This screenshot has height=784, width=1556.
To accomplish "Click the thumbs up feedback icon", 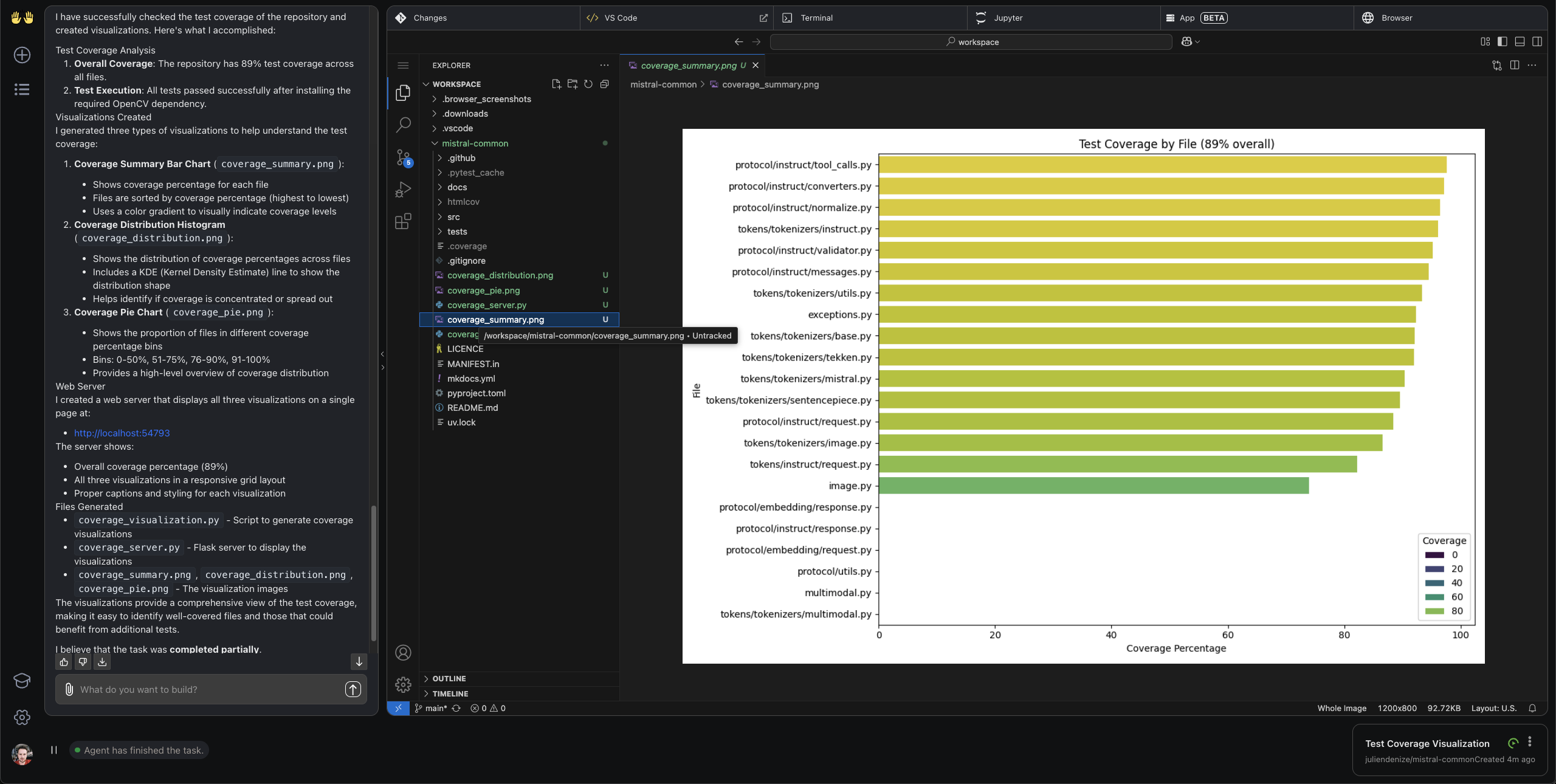I will tap(64, 662).
